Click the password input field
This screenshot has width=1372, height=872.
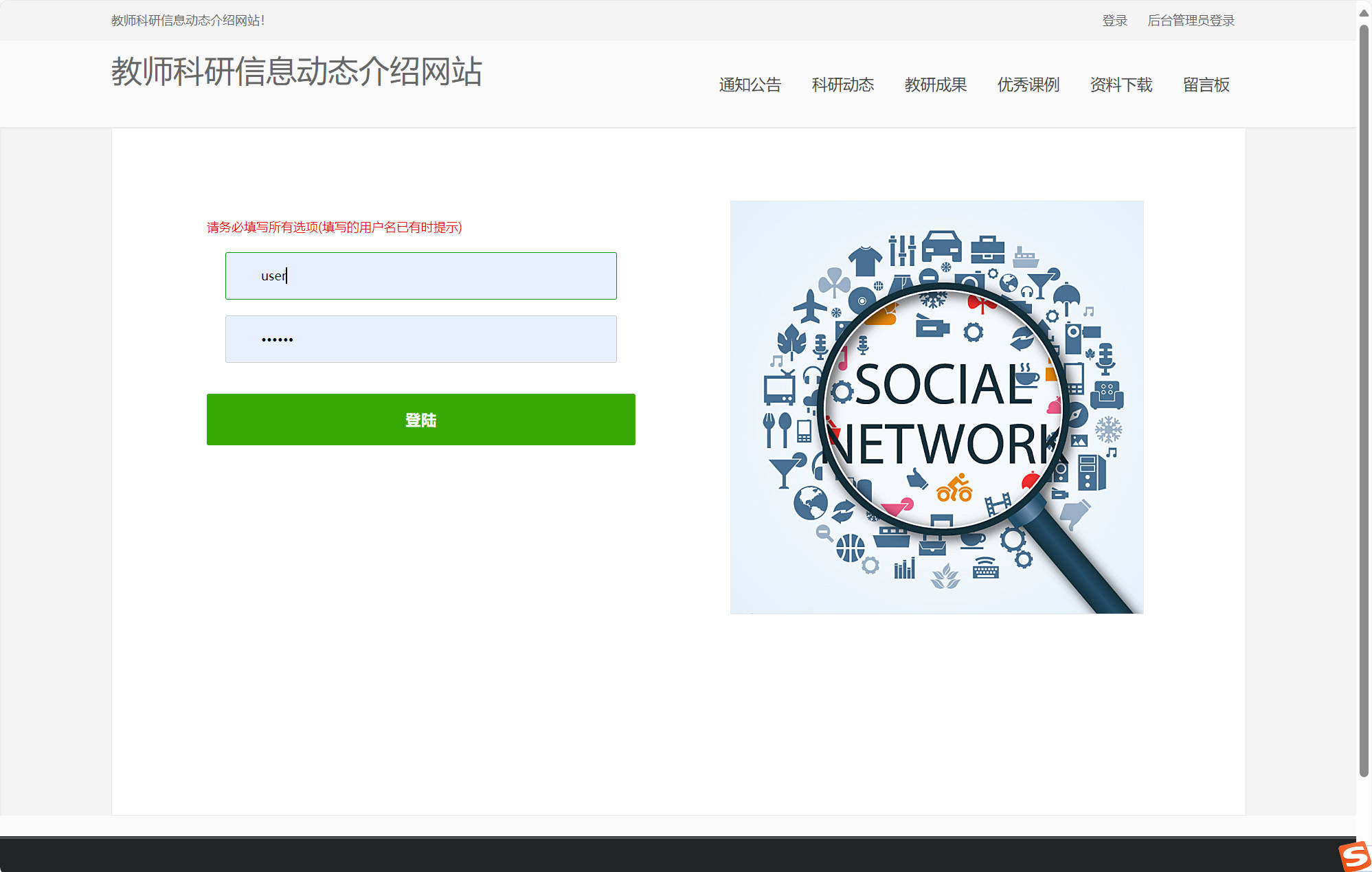point(420,339)
